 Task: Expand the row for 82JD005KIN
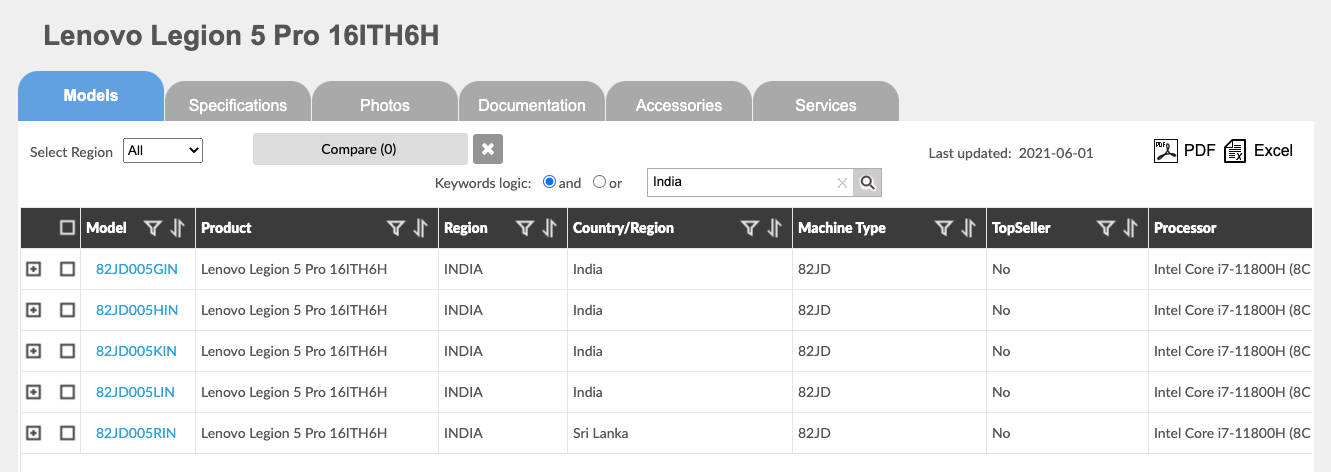(33, 351)
